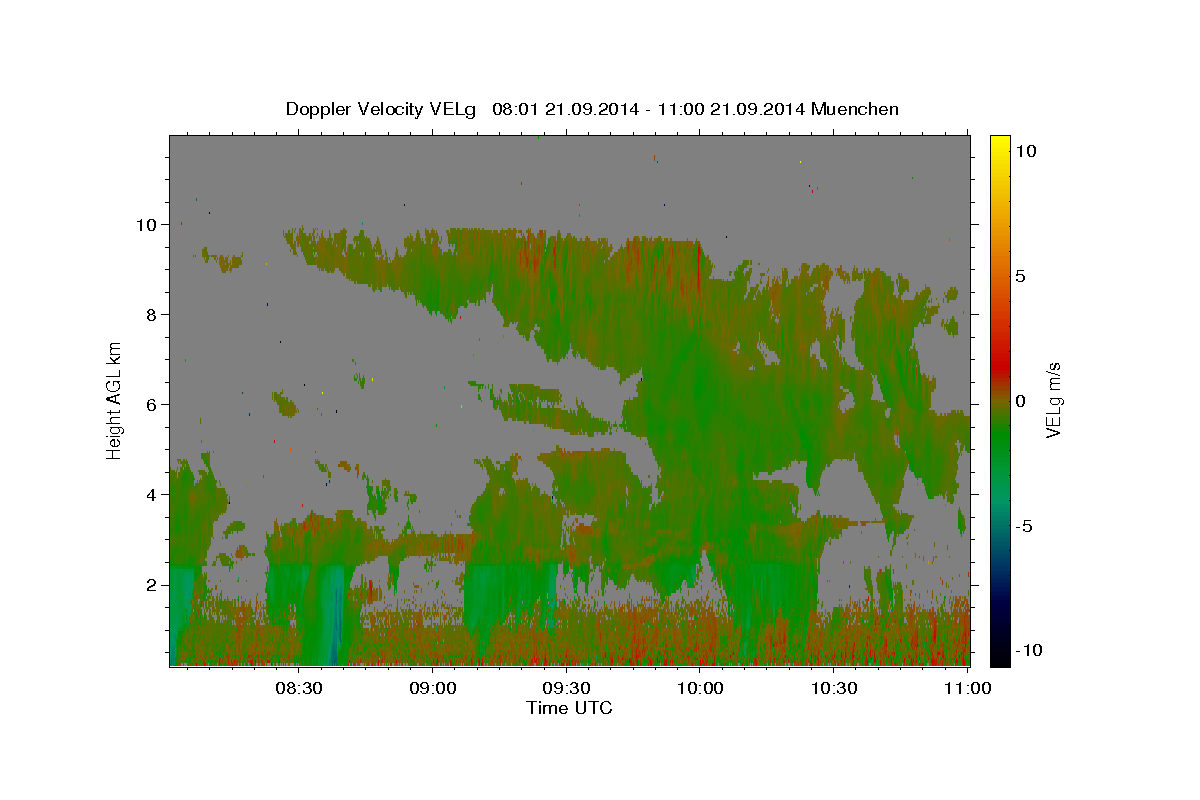The image size is (1200, 800).
Task: Click the 09:30 time tick label
Action: point(567,688)
